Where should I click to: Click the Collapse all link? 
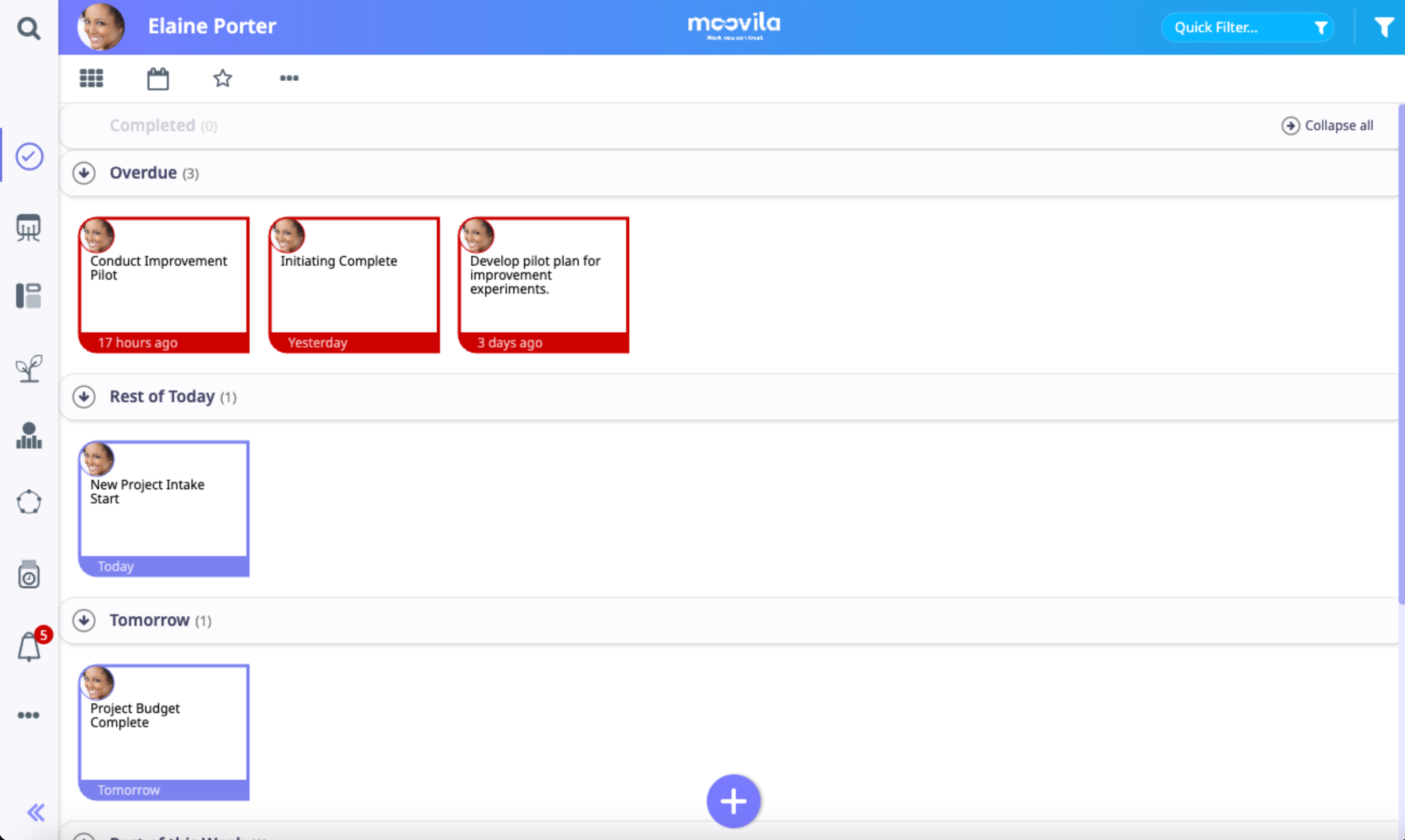point(1327,126)
